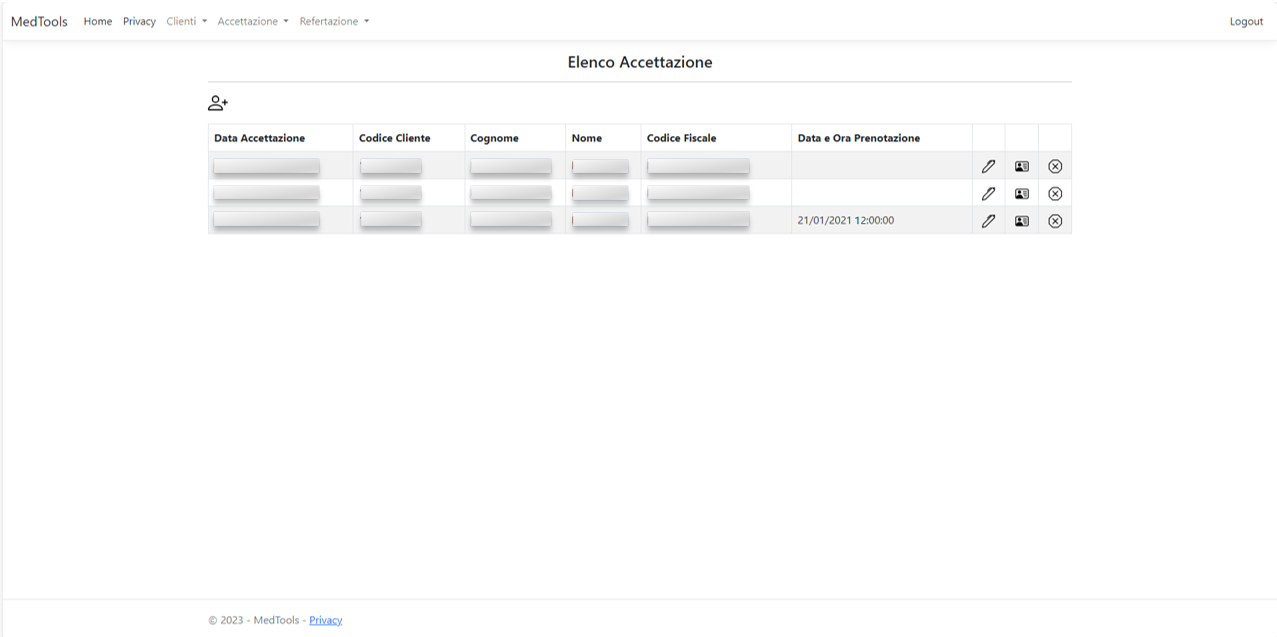Click the Logout link
The image size is (1277, 637).
pyautogui.click(x=1246, y=21)
